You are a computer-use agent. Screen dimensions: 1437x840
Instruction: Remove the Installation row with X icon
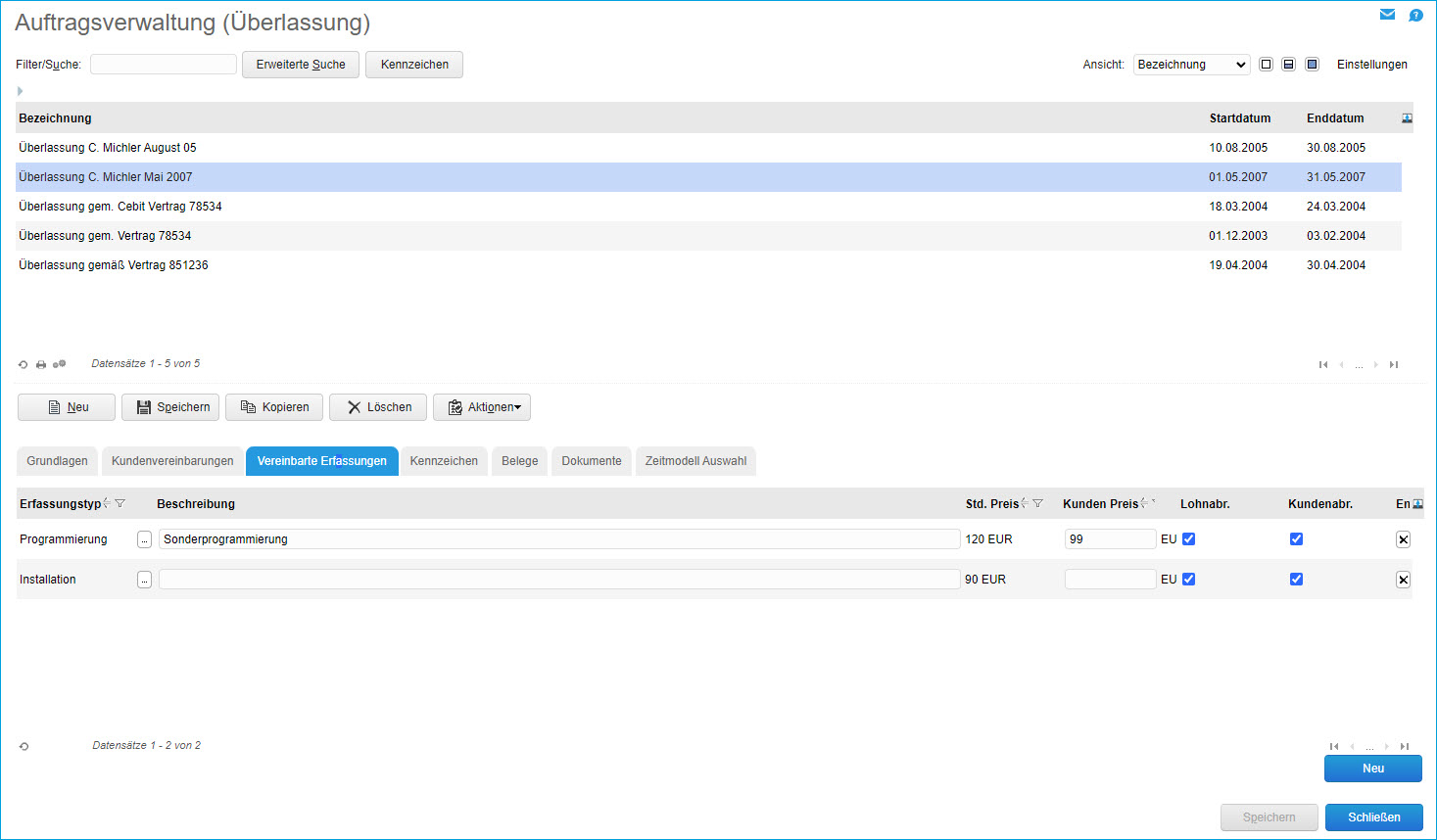(x=1403, y=580)
